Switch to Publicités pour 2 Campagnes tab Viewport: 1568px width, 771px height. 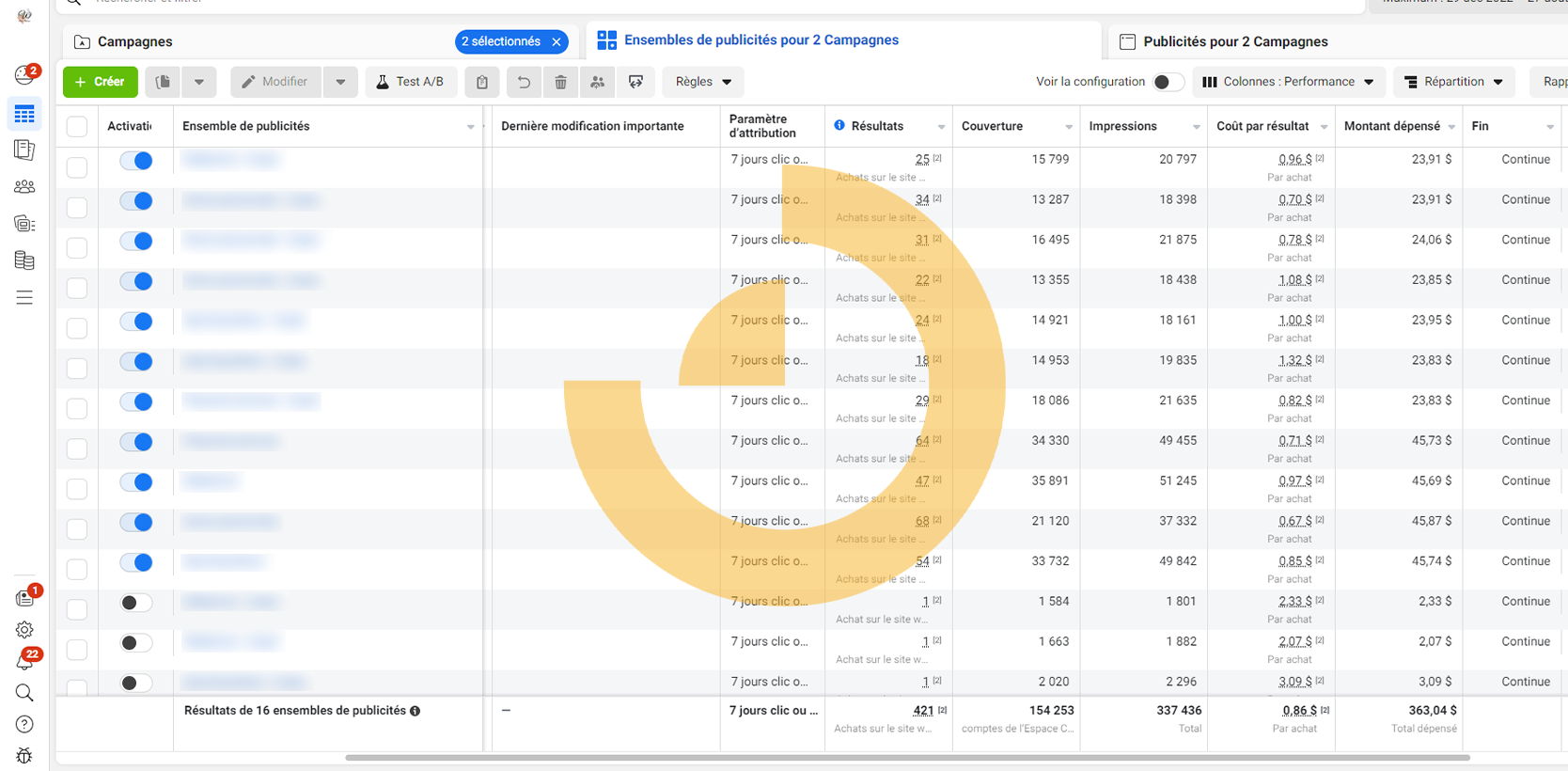(x=1235, y=41)
